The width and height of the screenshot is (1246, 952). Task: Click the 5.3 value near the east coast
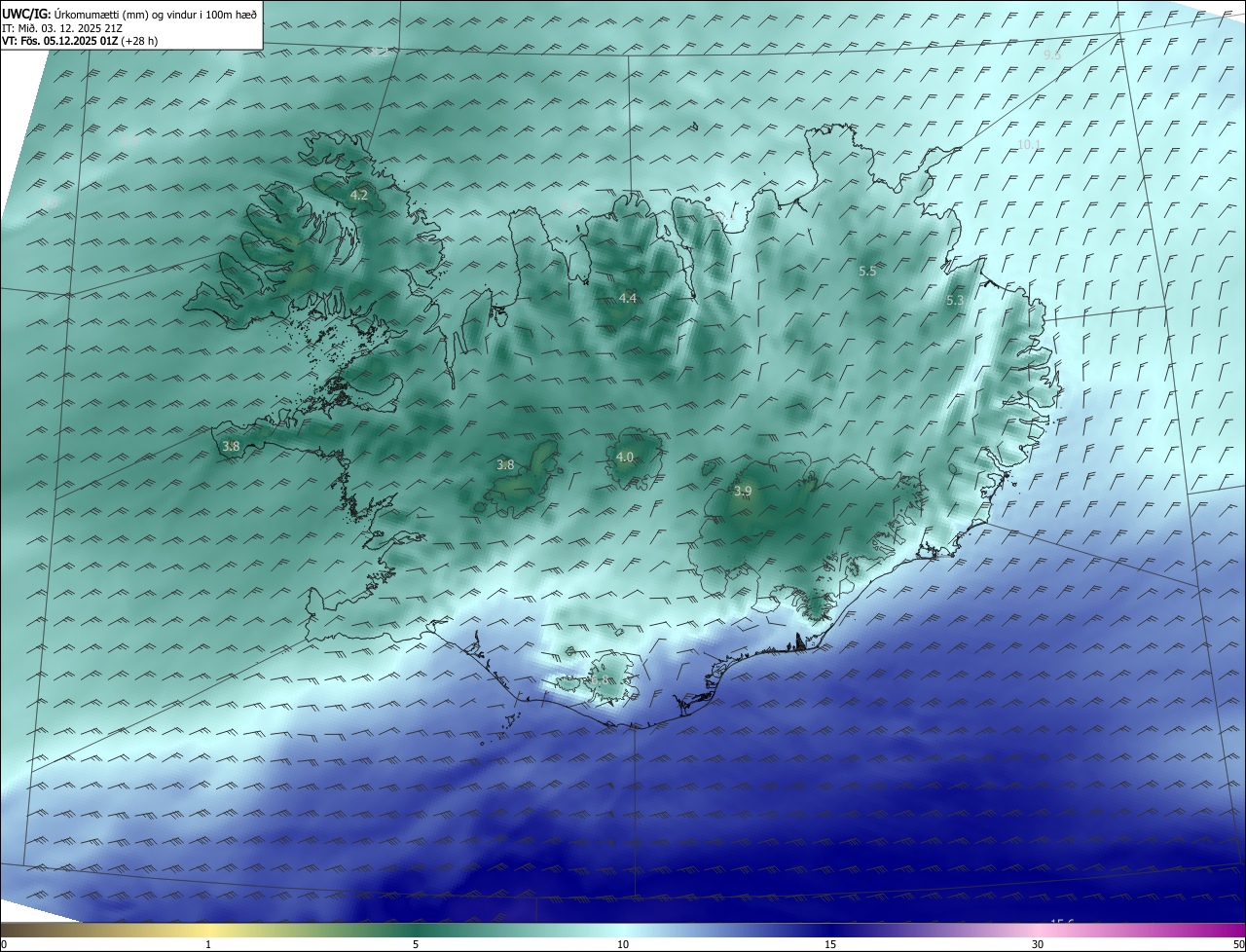955,301
